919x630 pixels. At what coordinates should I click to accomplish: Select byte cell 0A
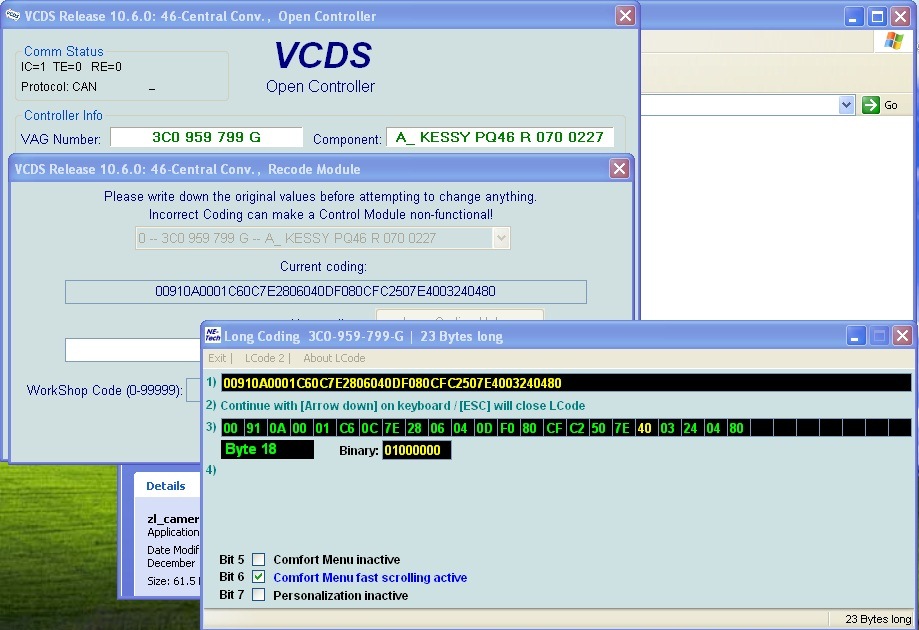tap(277, 428)
